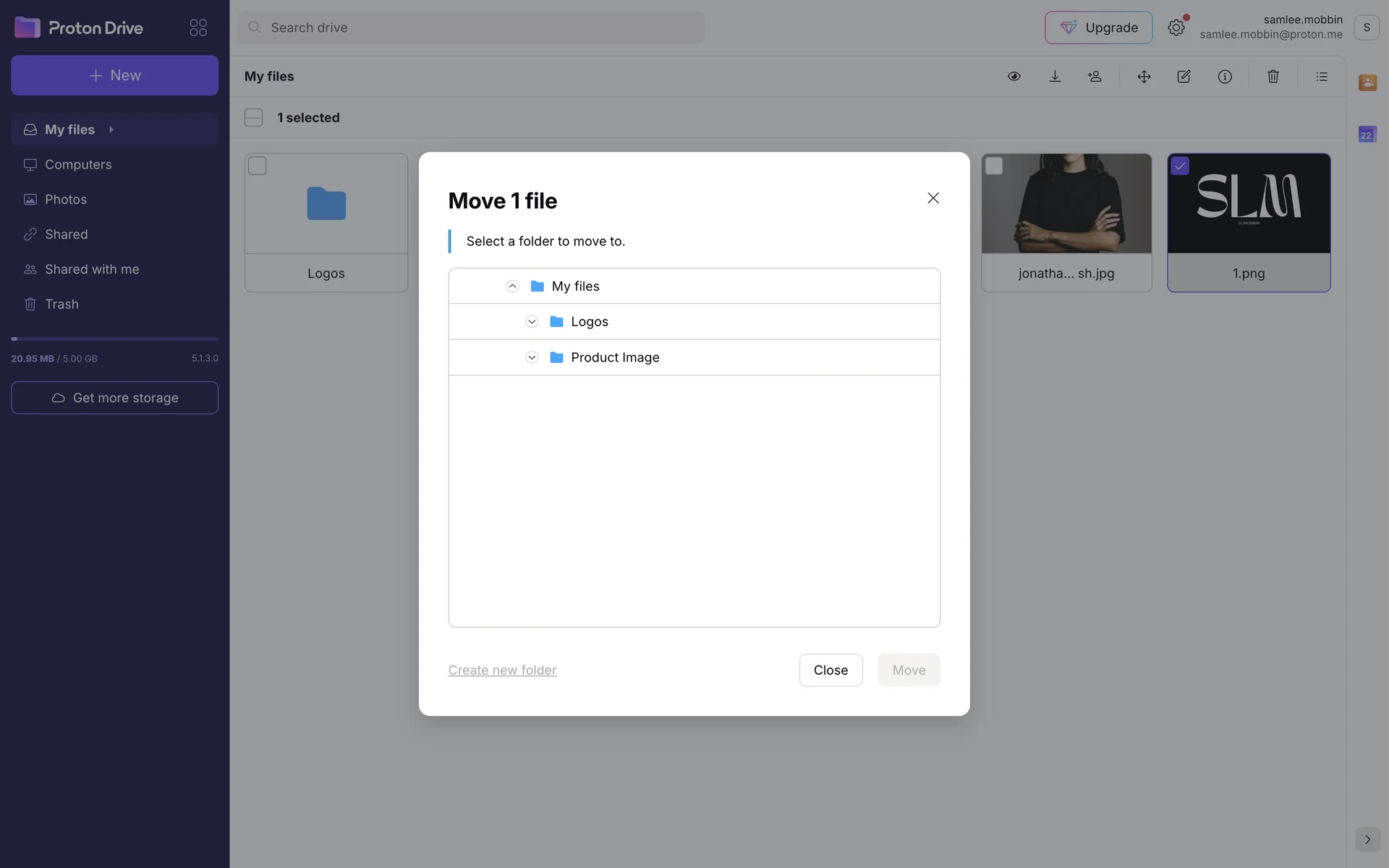Focus the Search drive field
Viewport: 1389px width, 868px height.
tap(470, 27)
